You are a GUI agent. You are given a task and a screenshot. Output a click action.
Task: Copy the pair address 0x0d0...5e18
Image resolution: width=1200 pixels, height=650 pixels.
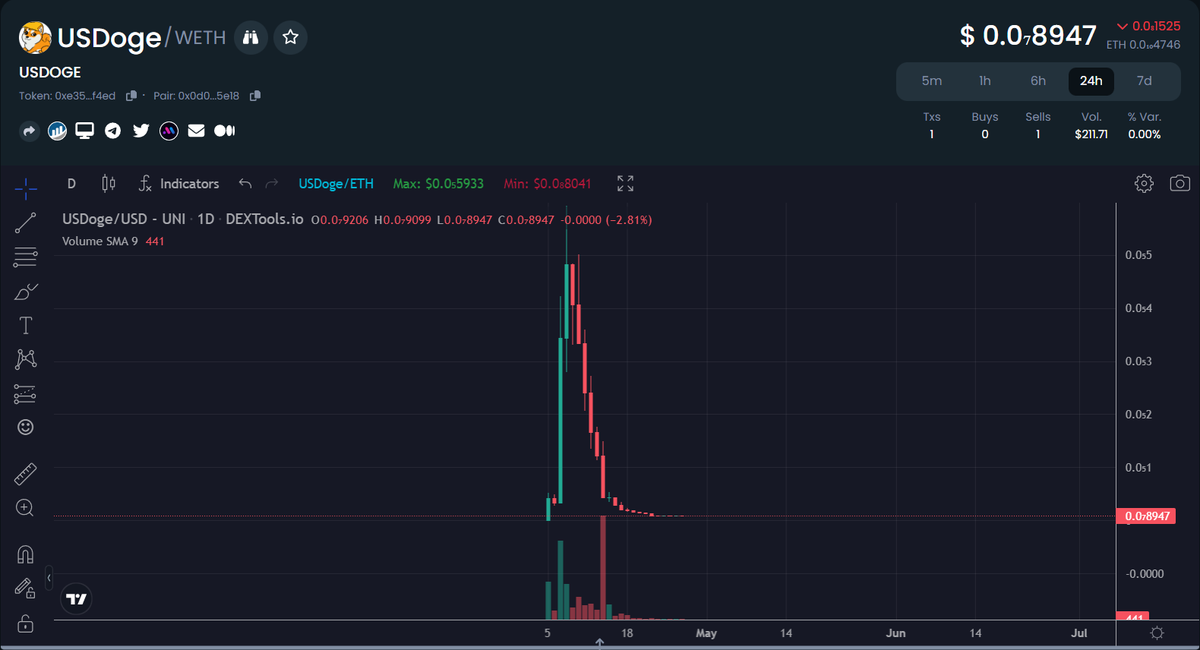(255, 96)
